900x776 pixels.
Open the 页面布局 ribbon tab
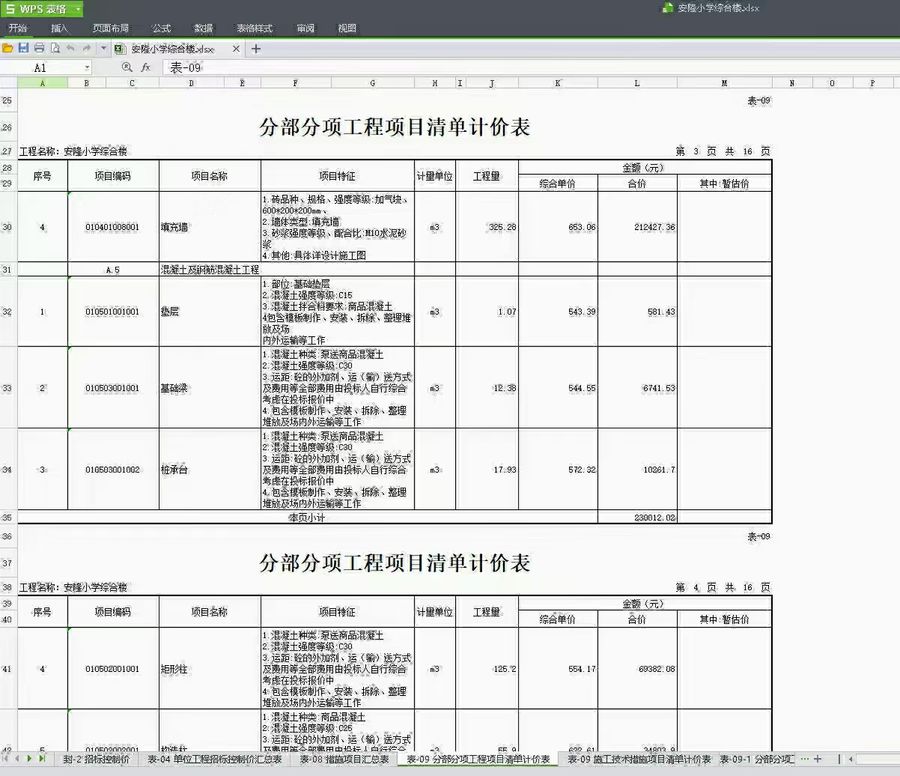pyautogui.click(x=111, y=28)
